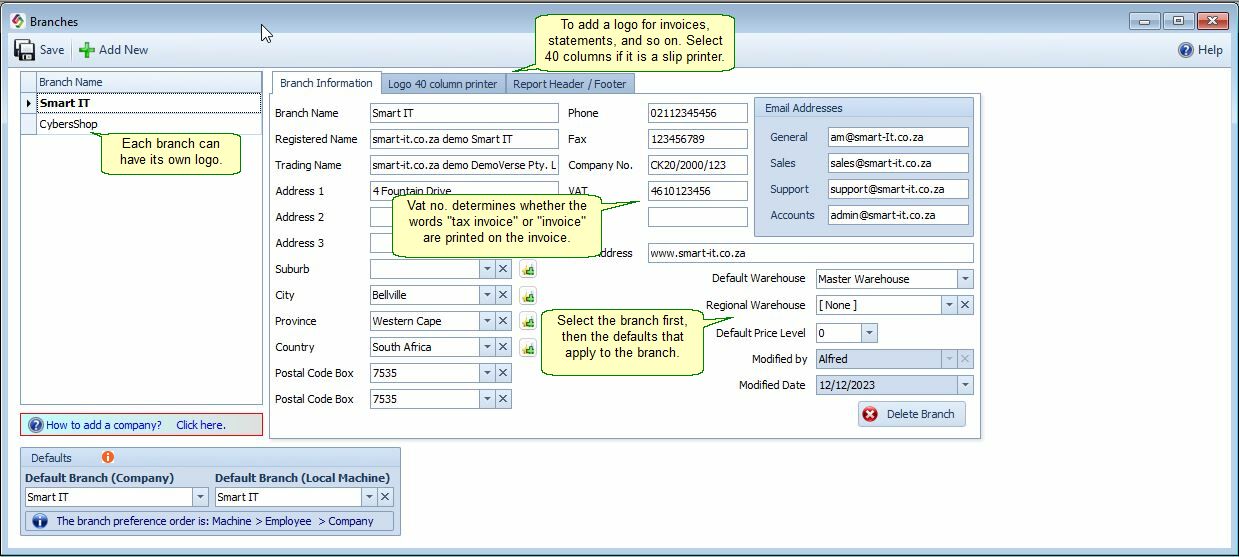Click the Delete Branch button
This screenshot has width=1239, height=557.
click(911, 414)
